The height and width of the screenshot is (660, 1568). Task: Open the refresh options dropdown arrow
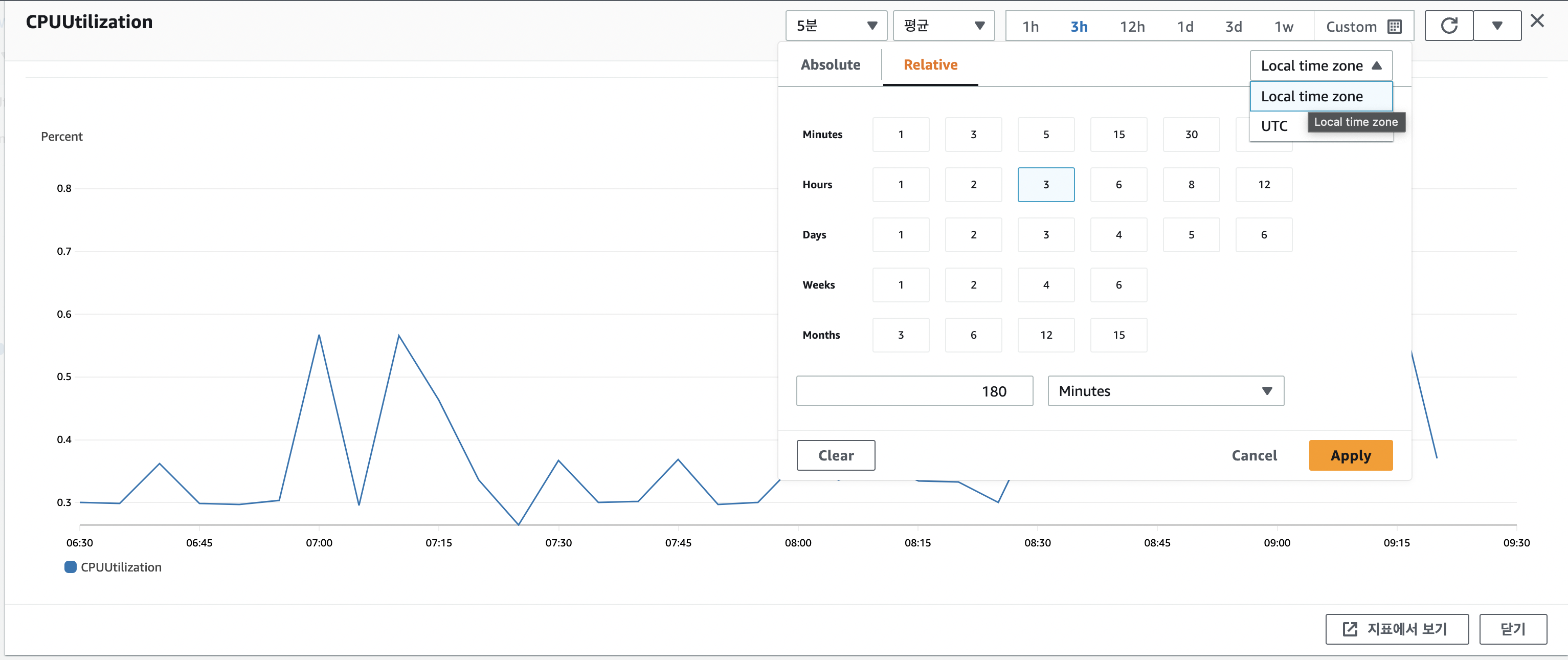1497,26
